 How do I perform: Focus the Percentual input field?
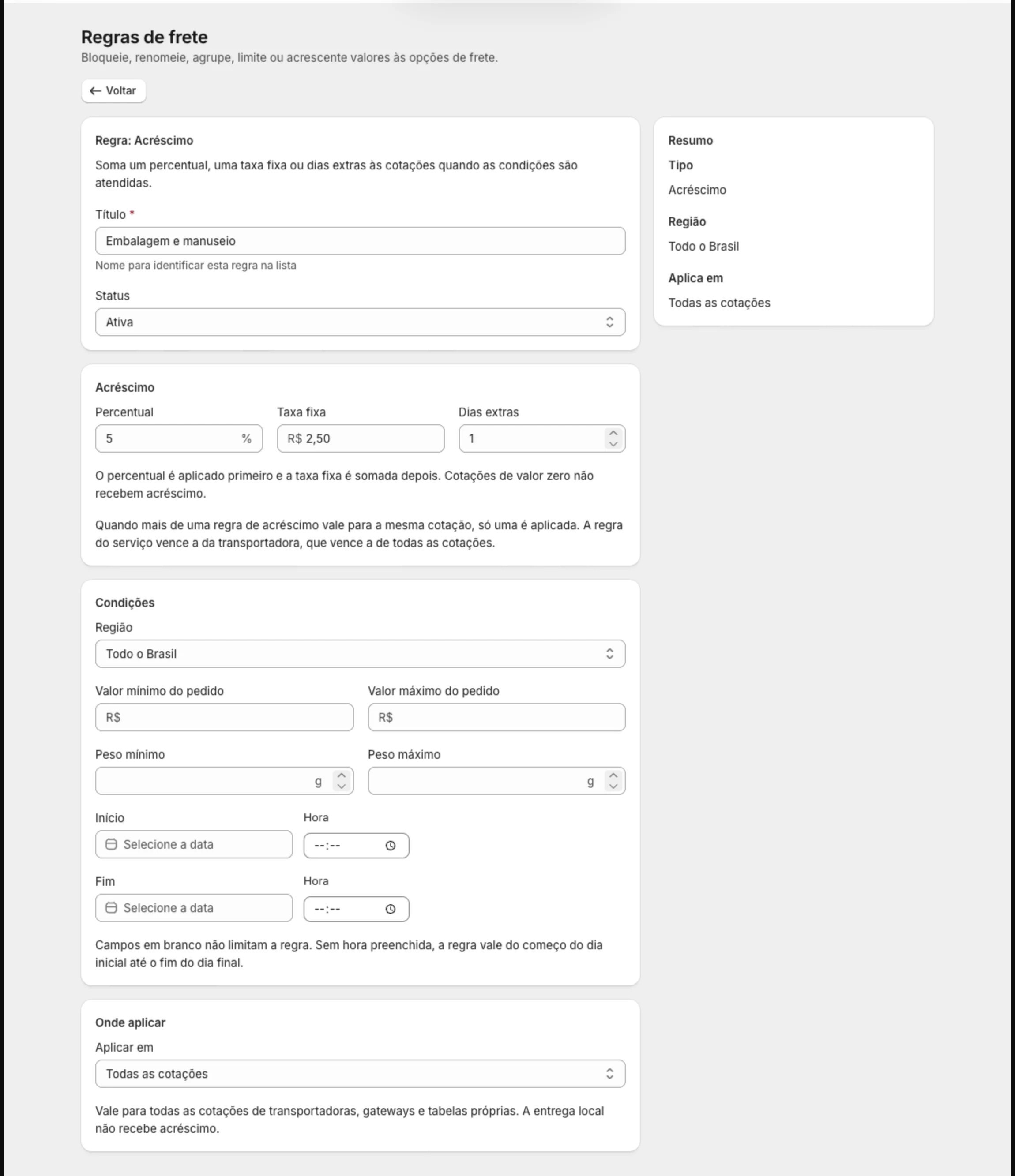point(179,439)
